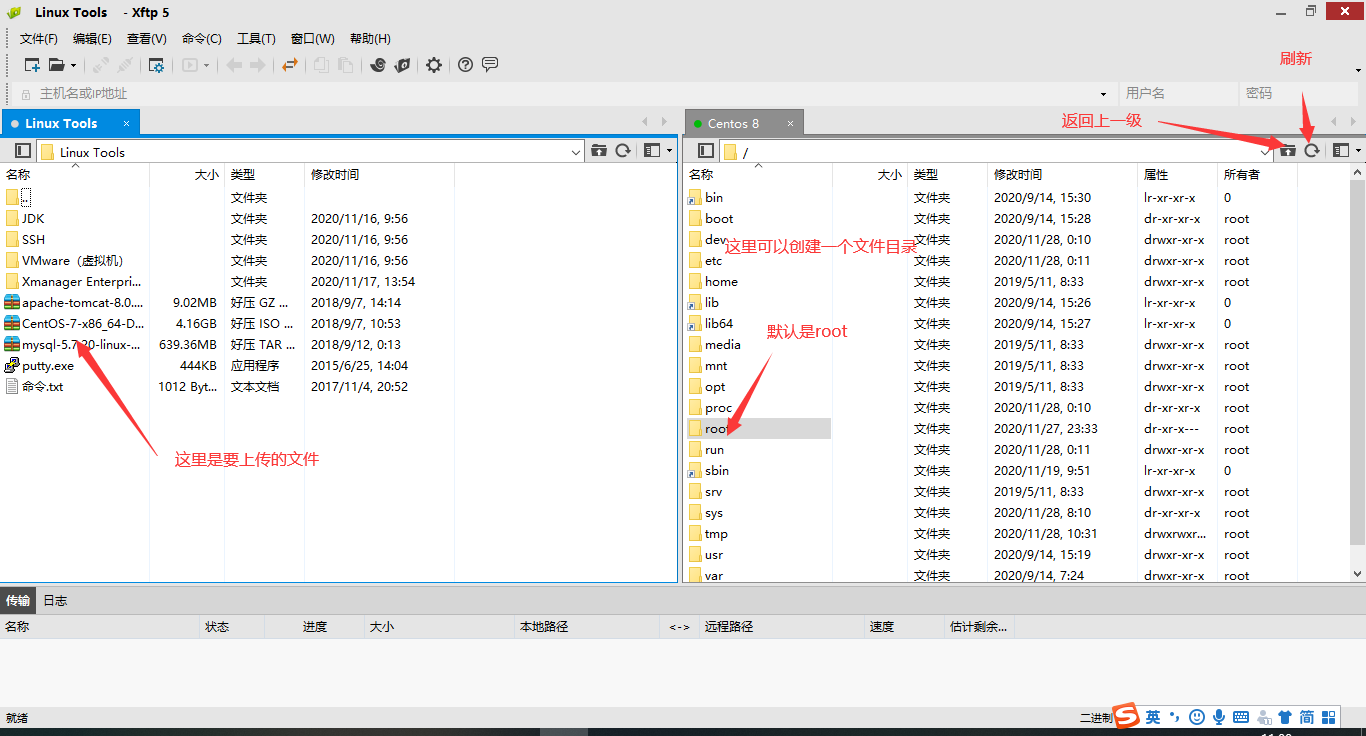This screenshot has height=736, width=1366.
Task: Open the host address history dropdown
Action: 1104,94
